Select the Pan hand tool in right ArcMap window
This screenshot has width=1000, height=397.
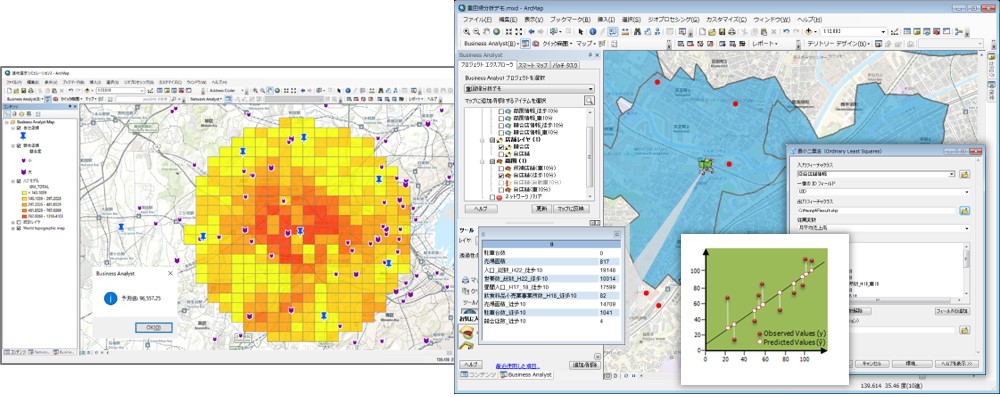(487, 31)
